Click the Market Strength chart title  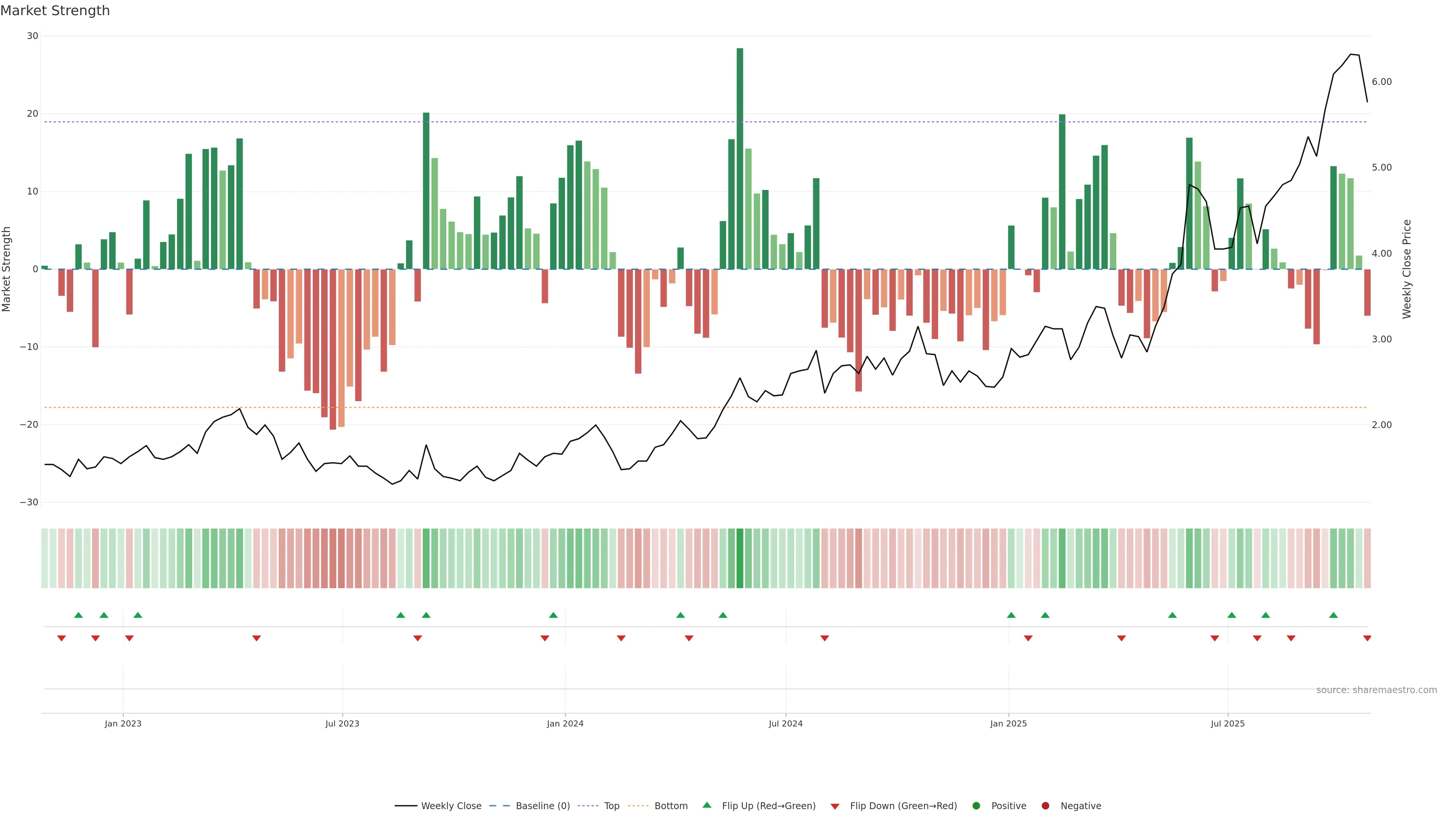pyautogui.click(x=55, y=11)
